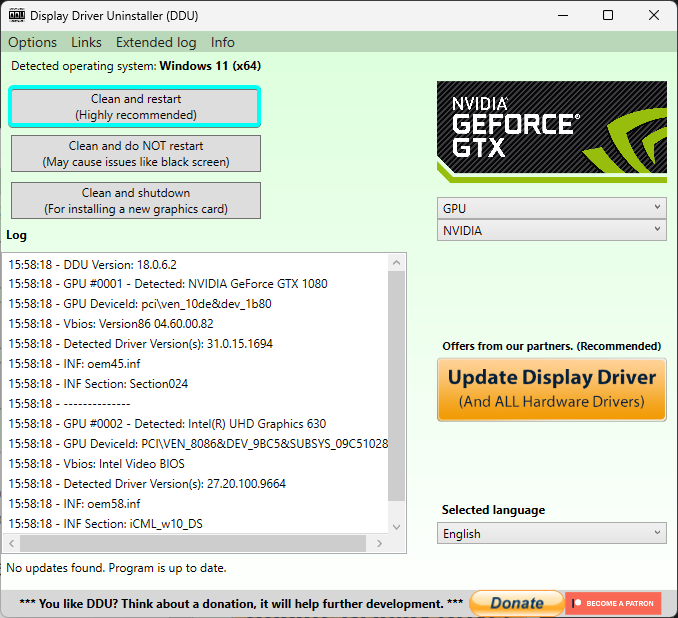Click the Update Display Driver offer button
The height and width of the screenshot is (618, 678).
click(552, 390)
